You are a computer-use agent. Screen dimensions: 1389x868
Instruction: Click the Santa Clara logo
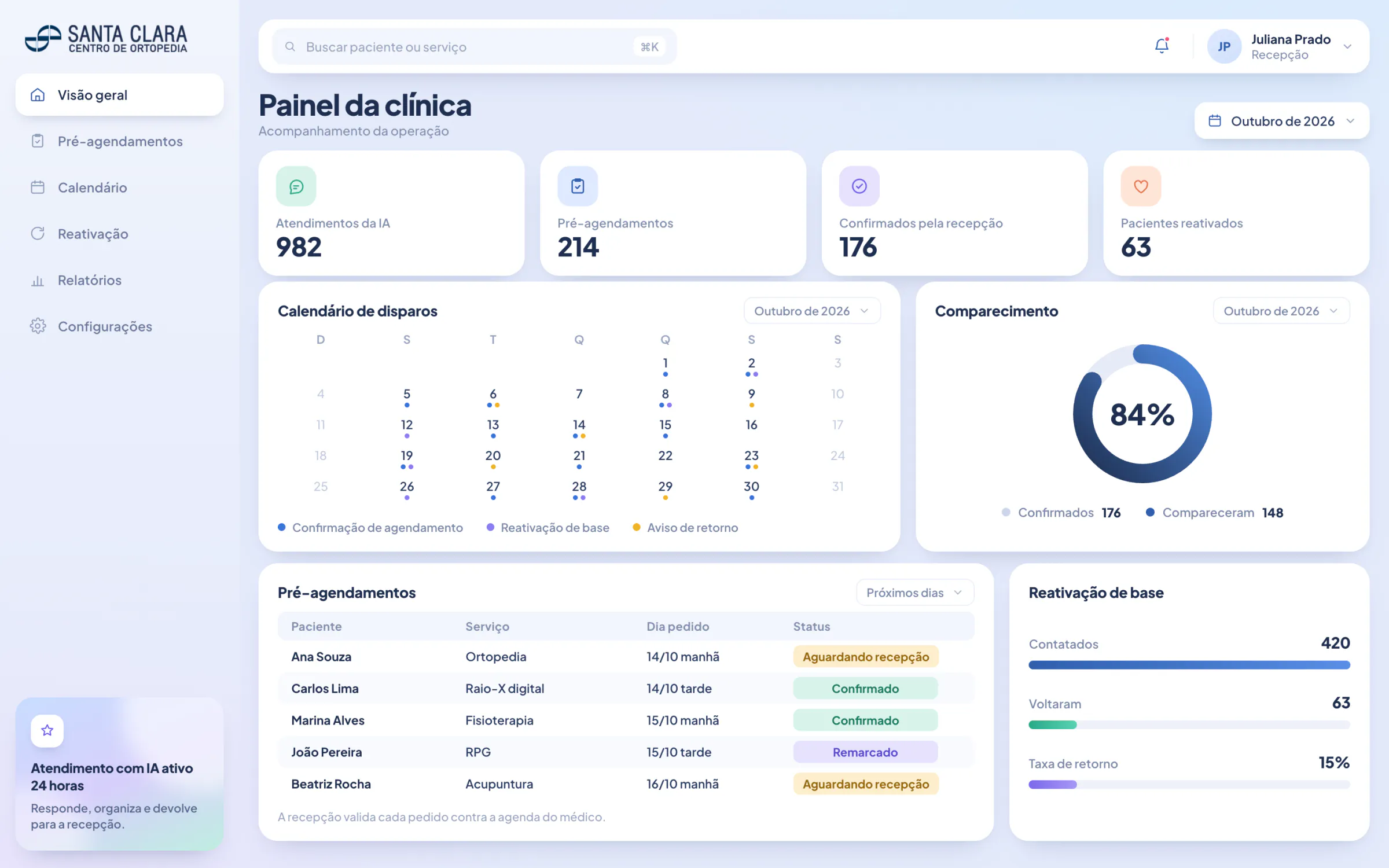106,39
